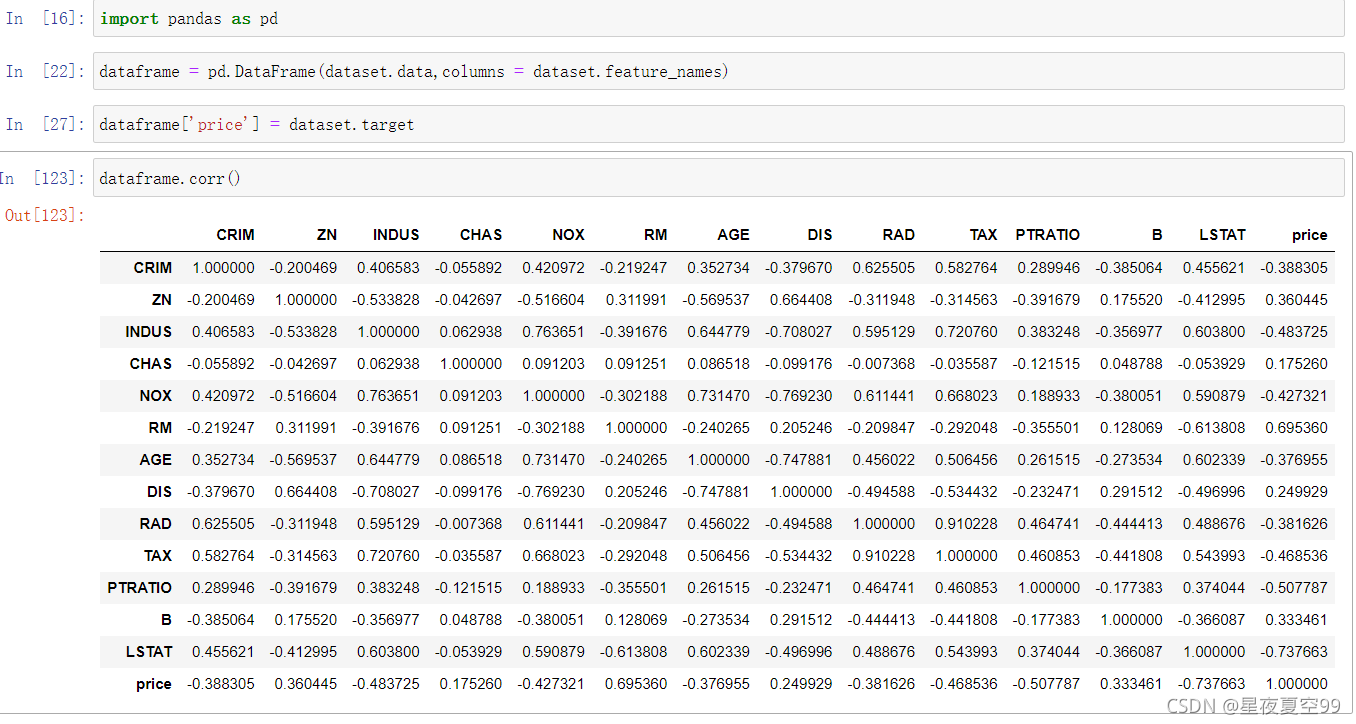This screenshot has height=724, width=1356.
Task: Click the 0.625505 value in CRIM row
Action: [x=883, y=268]
